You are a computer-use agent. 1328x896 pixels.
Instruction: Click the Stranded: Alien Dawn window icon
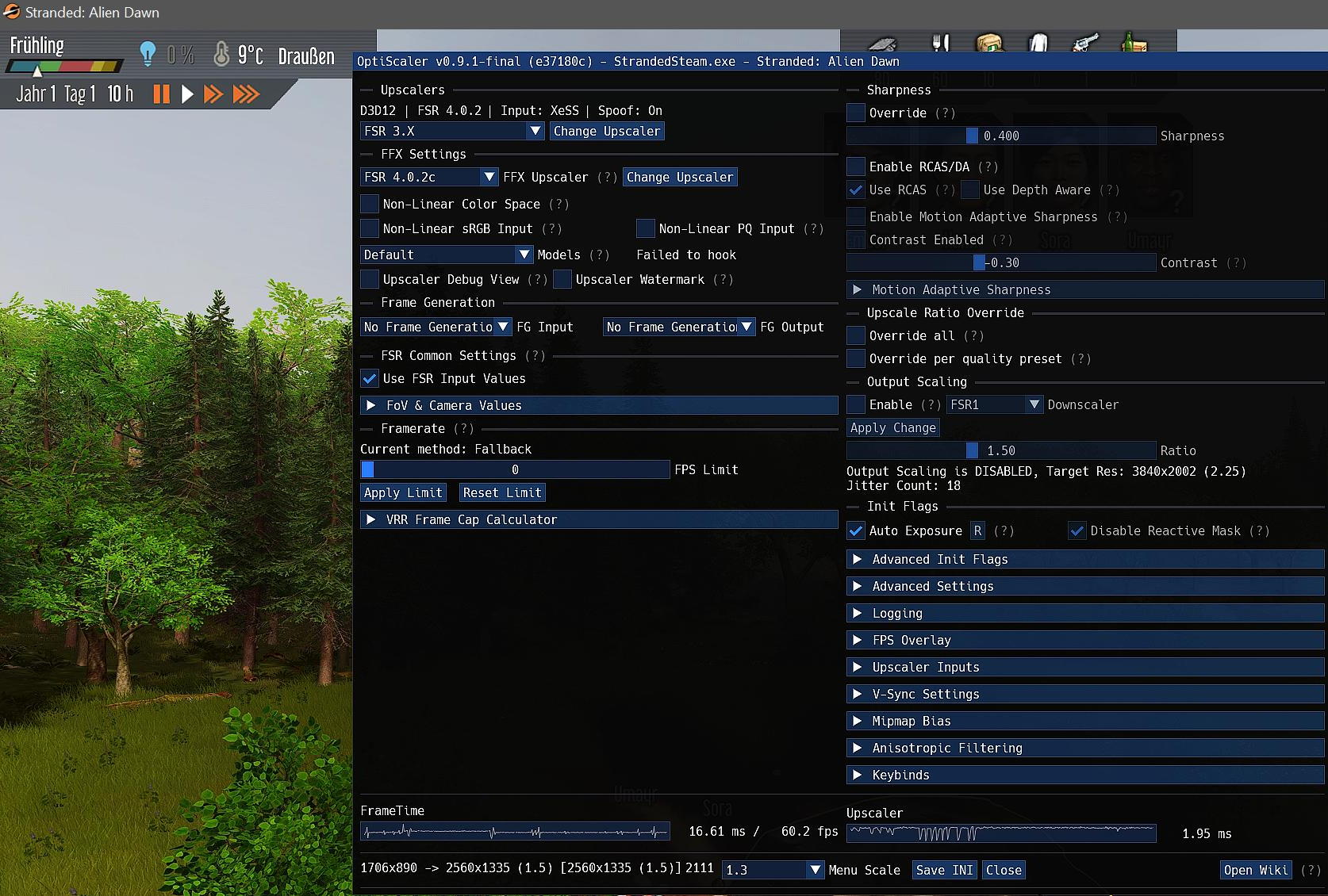click(11, 12)
